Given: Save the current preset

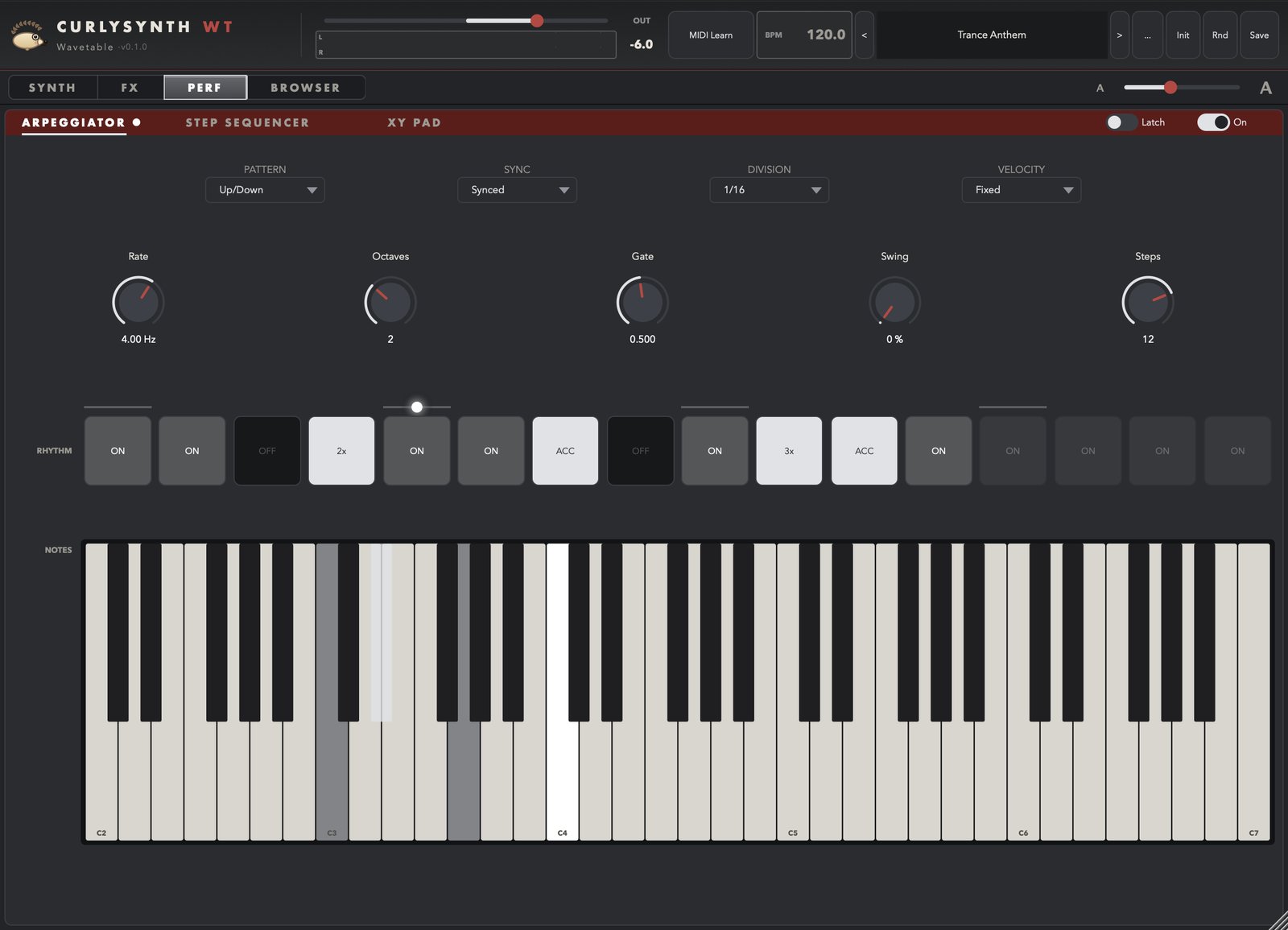Looking at the screenshot, I should [1259, 35].
